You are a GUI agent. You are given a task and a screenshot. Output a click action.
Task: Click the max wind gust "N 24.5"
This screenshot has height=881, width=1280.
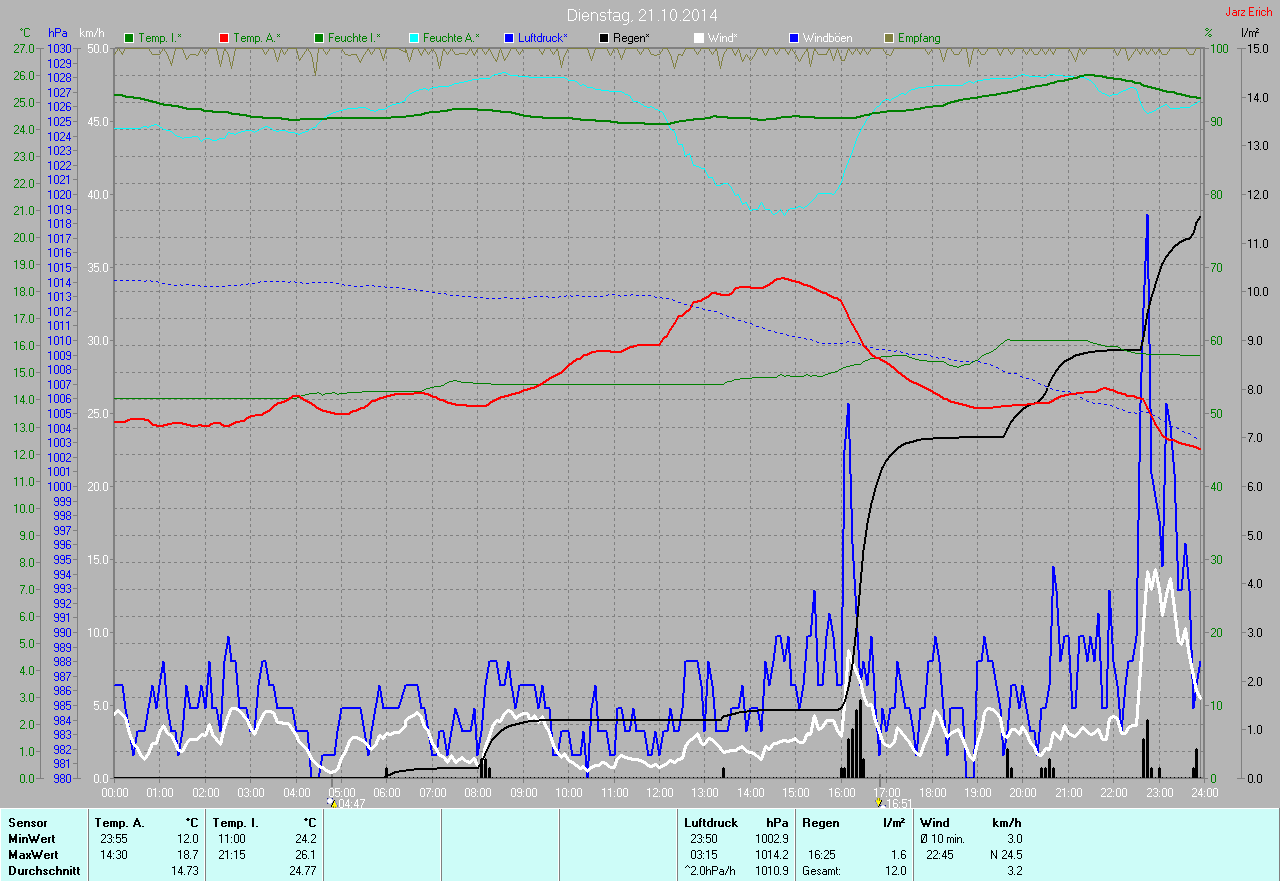click(x=1004, y=854)
